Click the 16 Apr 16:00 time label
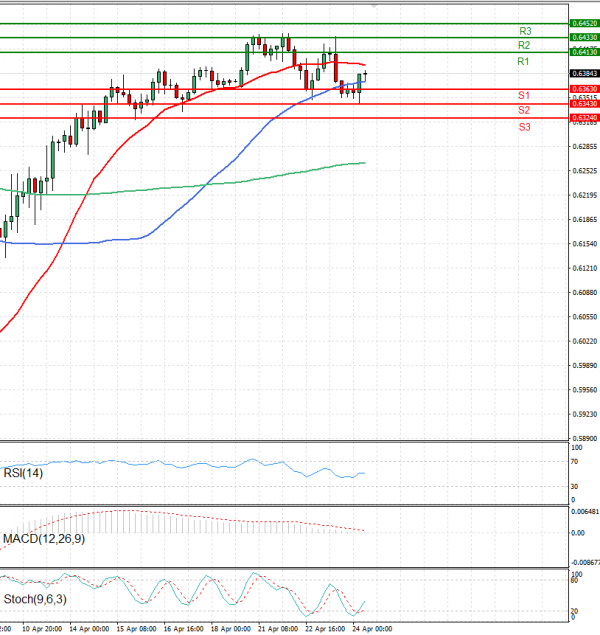 [183, 629]
